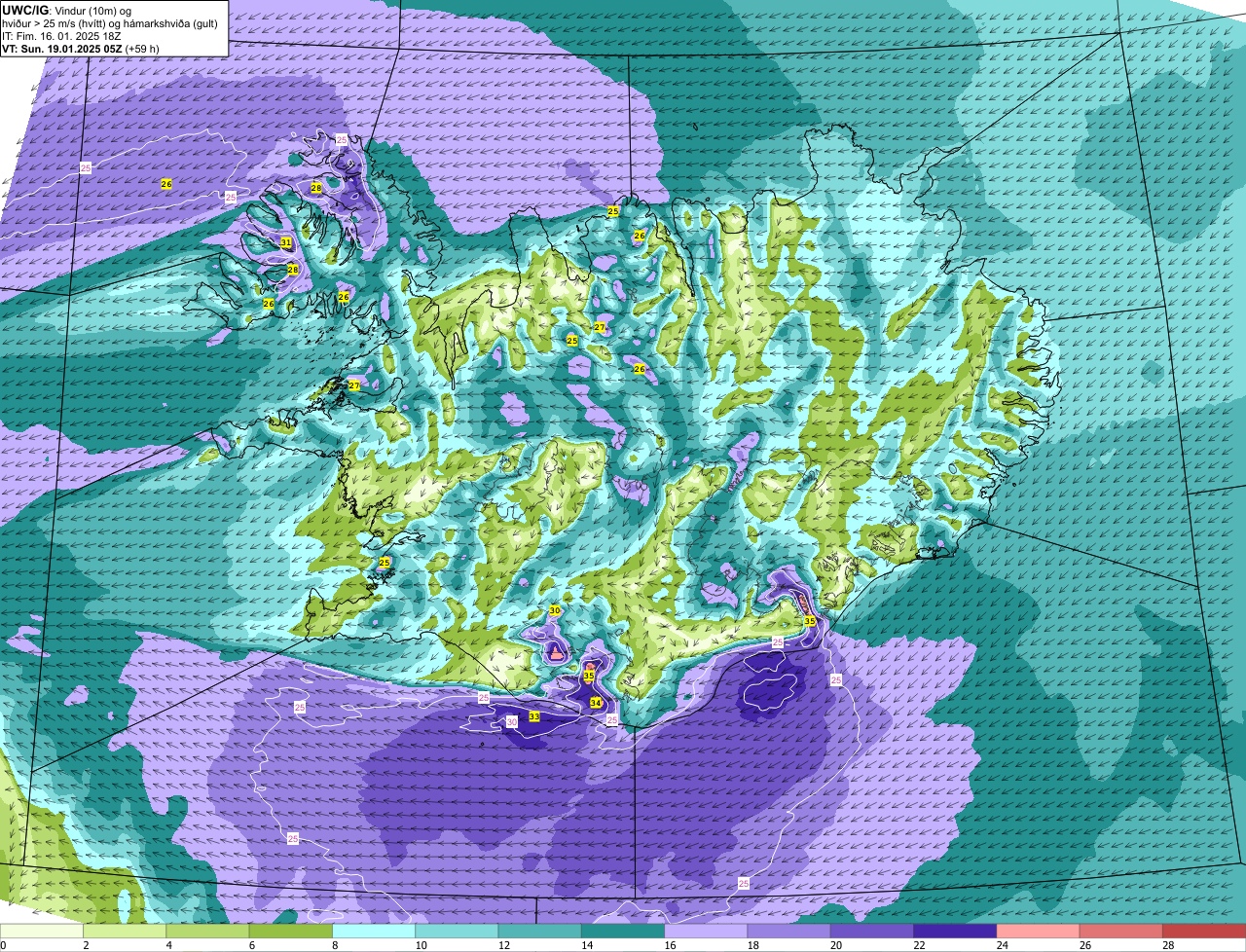Click the legend tick label '8'
The width and height of the screenshot is (1246, 952).
tap(334, 945)
